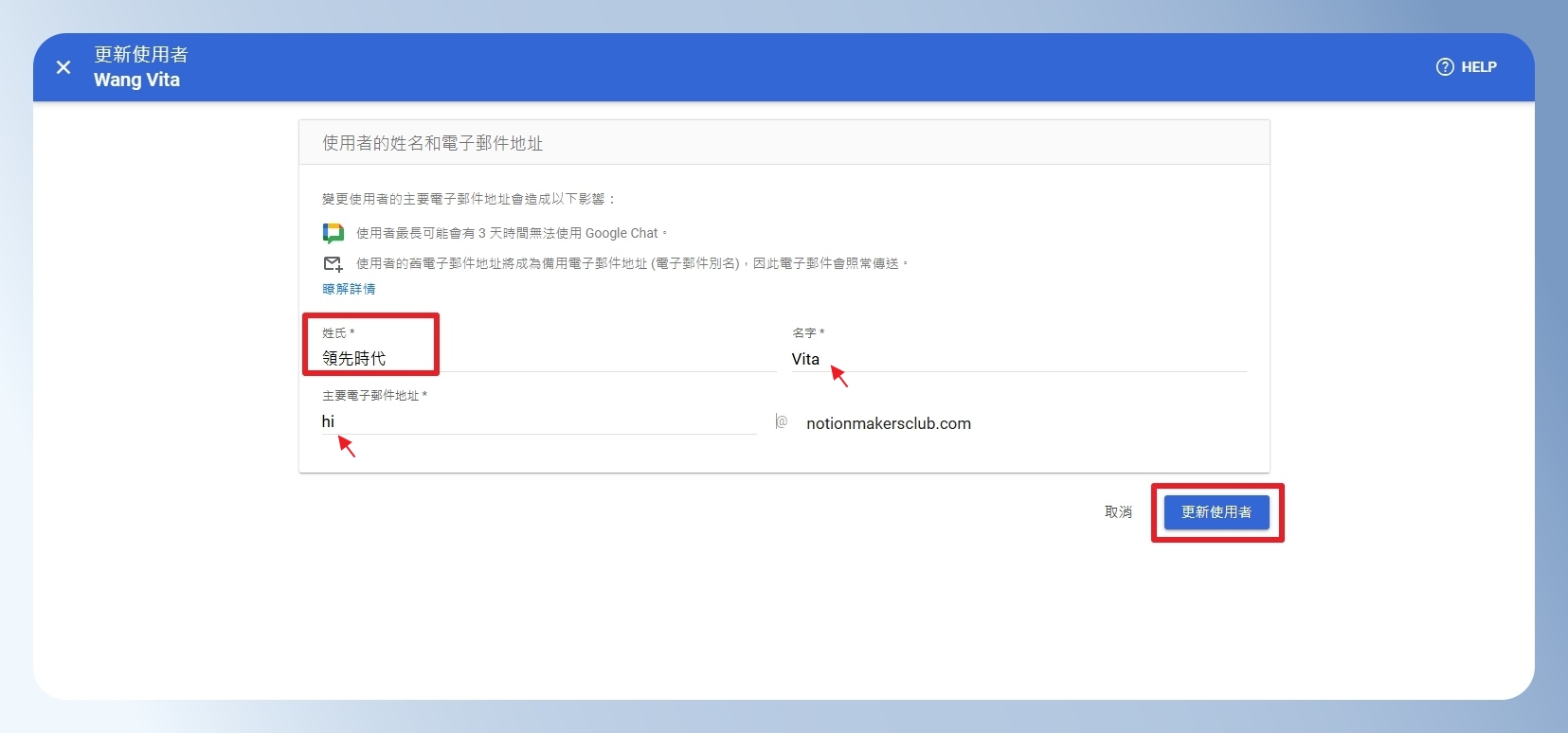The width and height of the screenshot is (1568, 733).
Task: Click the 變更使用者的主要電子郵件地址 notice line
Action: (469, 199)
